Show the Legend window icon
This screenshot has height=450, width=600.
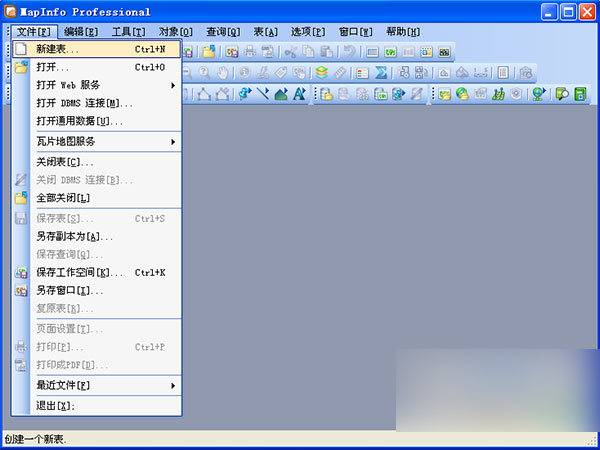click(362, 72)
